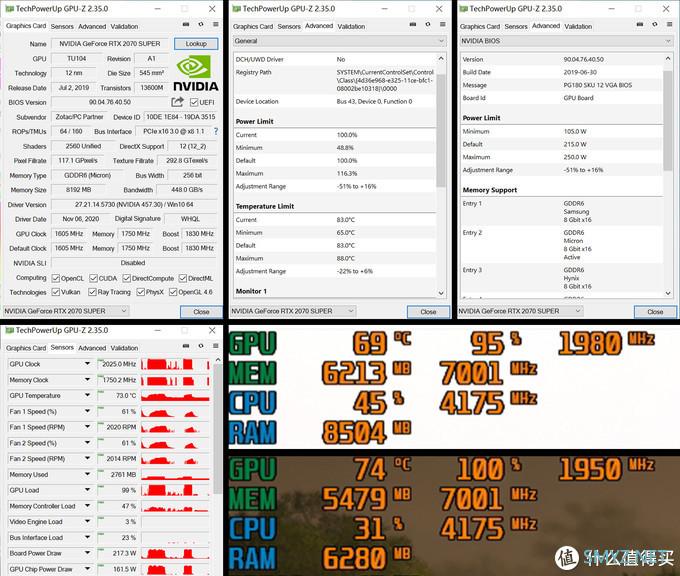Toggle the CUDA checkbox
Screen dimensions: 680x576
click(x=93, y=278)
